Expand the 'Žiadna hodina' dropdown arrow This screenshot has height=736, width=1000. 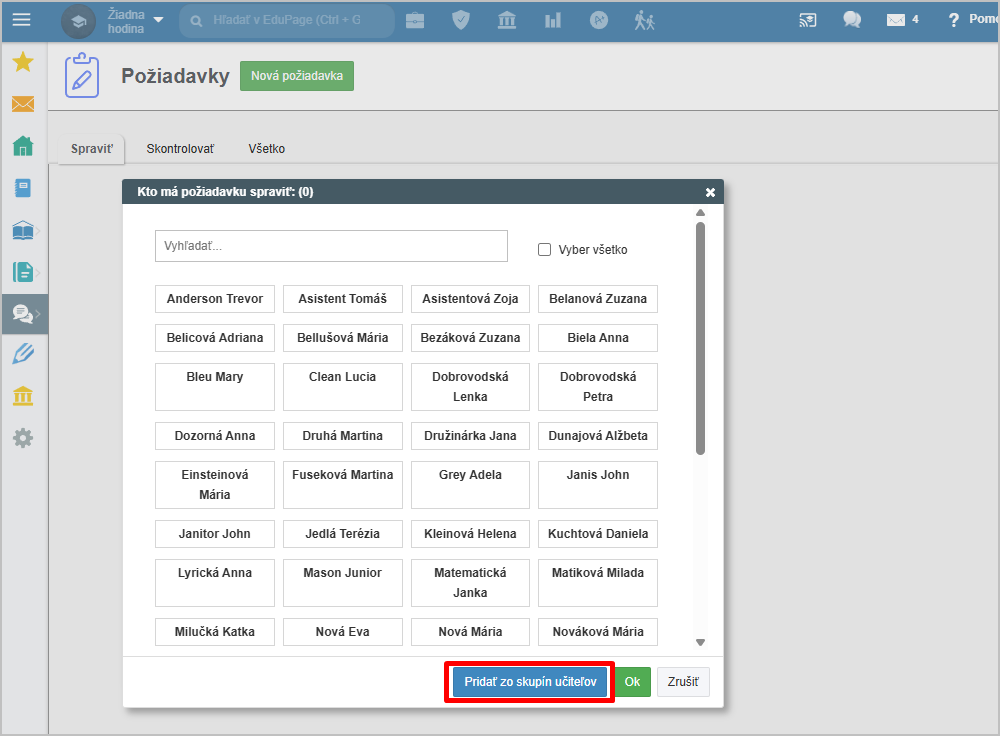158,20
